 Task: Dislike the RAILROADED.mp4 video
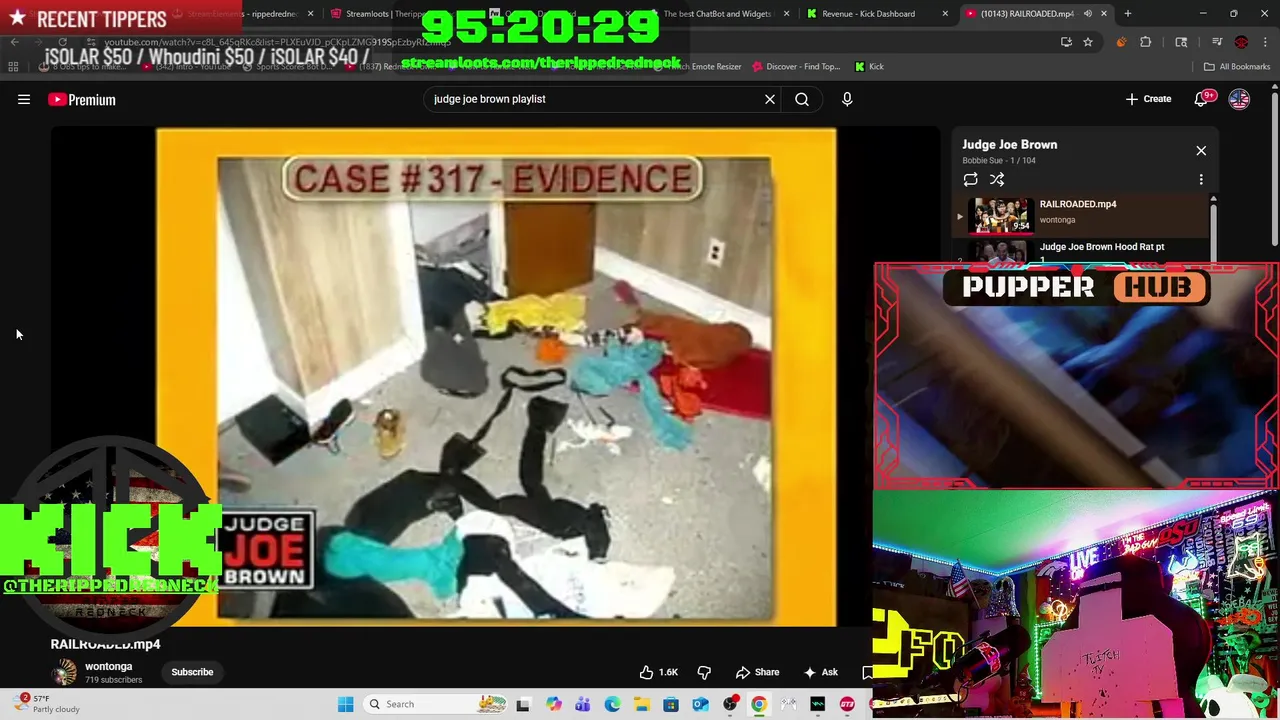(x=704, y=672)
